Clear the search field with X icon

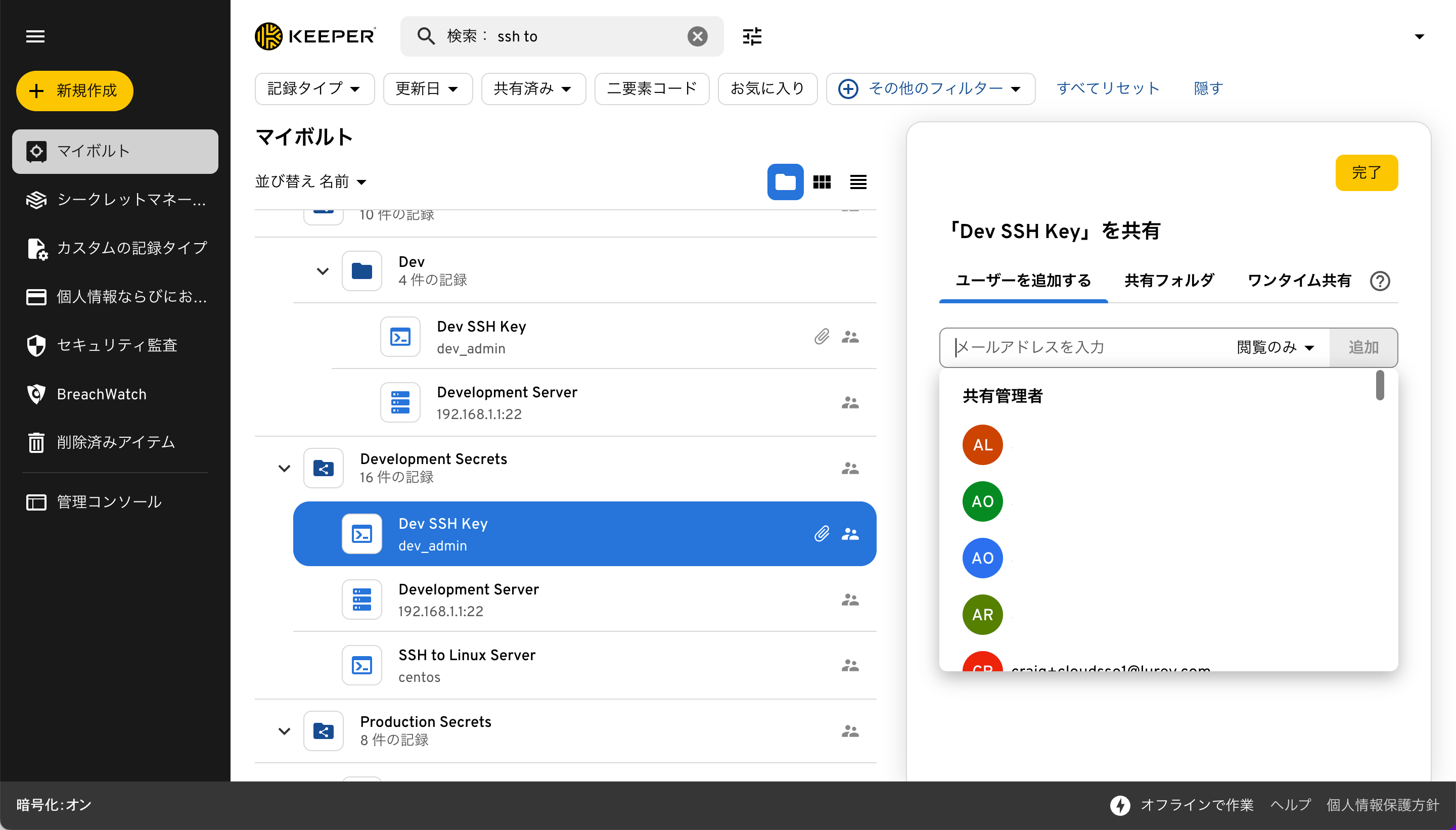pos(697,36)
